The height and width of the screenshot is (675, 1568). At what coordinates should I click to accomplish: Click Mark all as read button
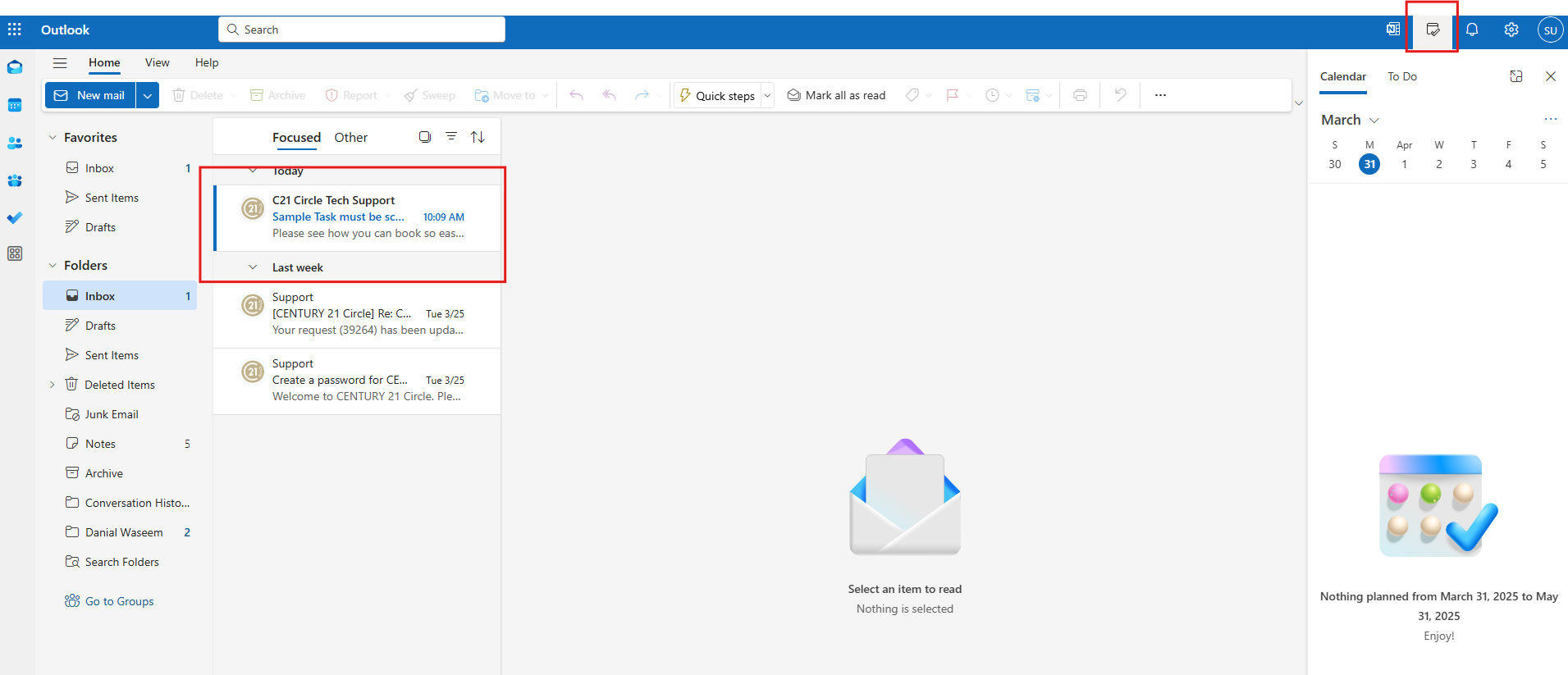837,95
